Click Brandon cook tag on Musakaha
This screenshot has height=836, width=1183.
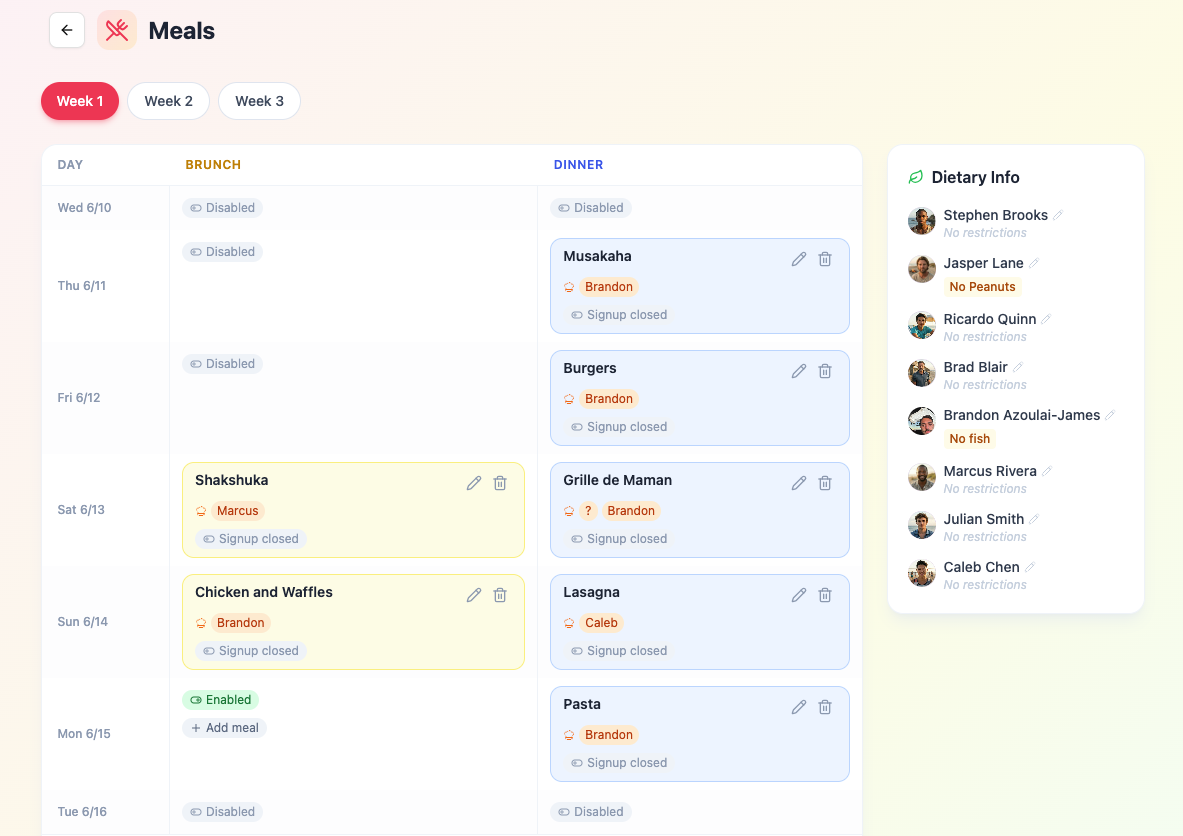click(609, 287)
